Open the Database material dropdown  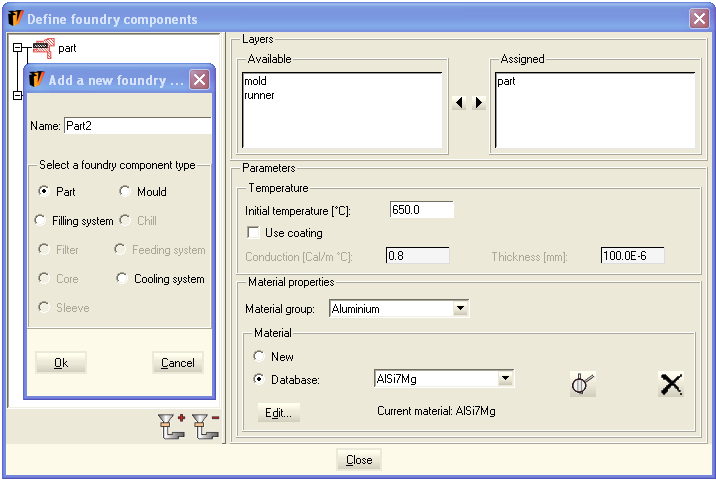[505, 379]
